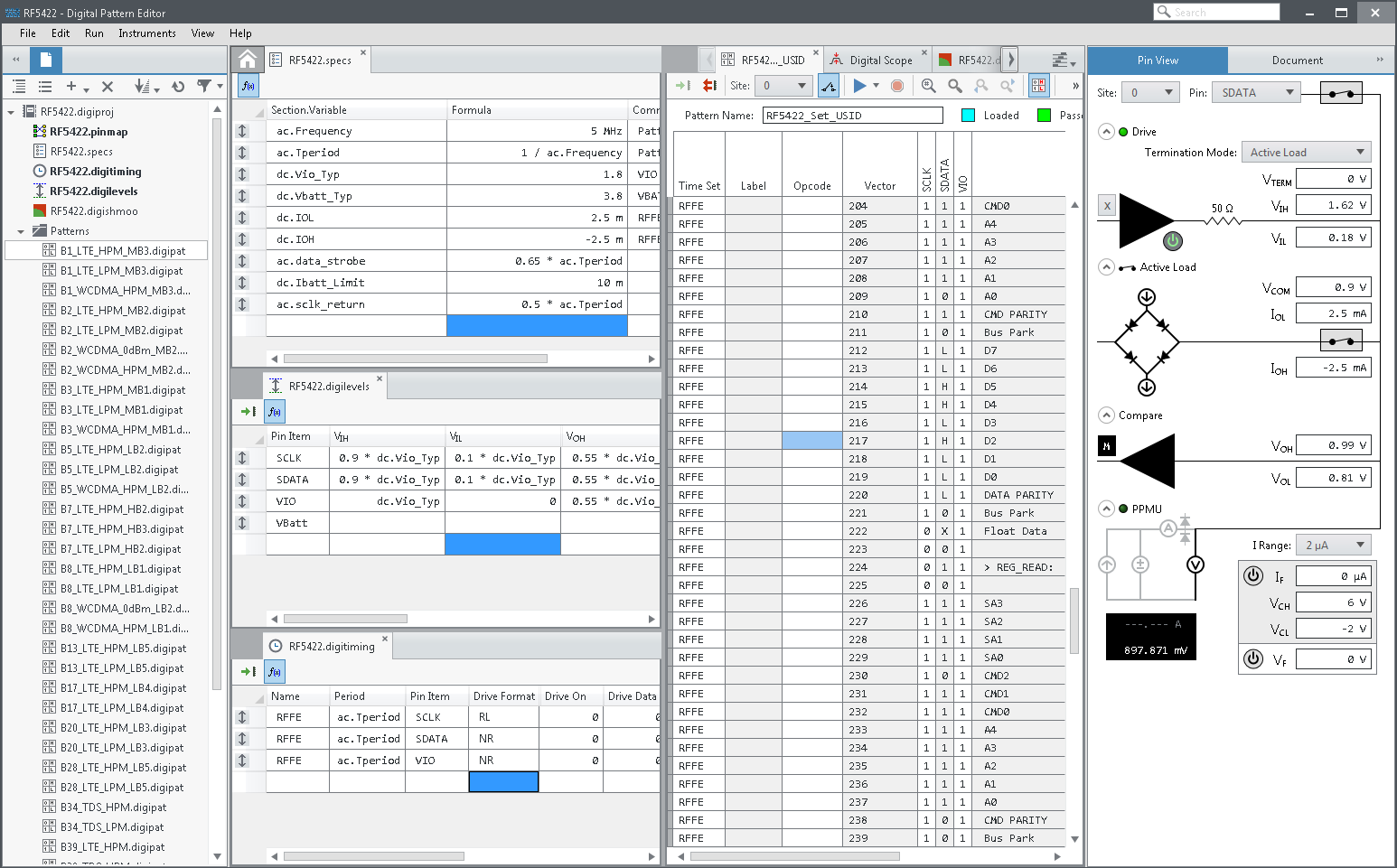Click the home icon in the specs pane
Screen dimensions: 1397x868
click(248, 60)
